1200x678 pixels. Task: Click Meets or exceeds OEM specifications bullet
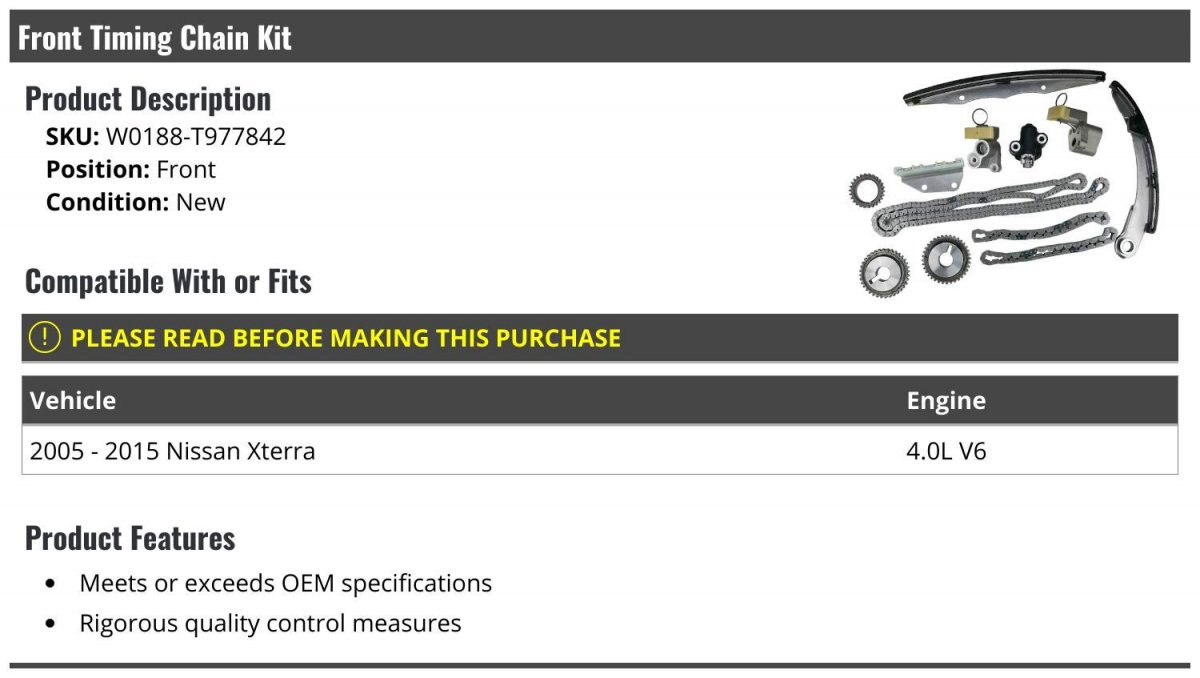(x=285, y=583)
